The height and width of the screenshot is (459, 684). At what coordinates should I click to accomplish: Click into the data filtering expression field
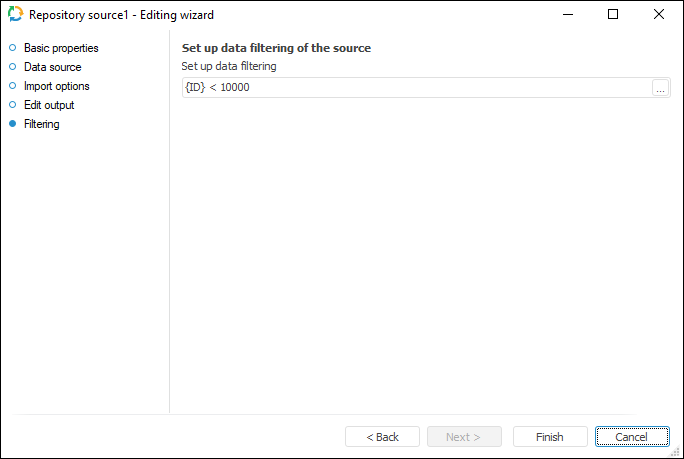415,88
